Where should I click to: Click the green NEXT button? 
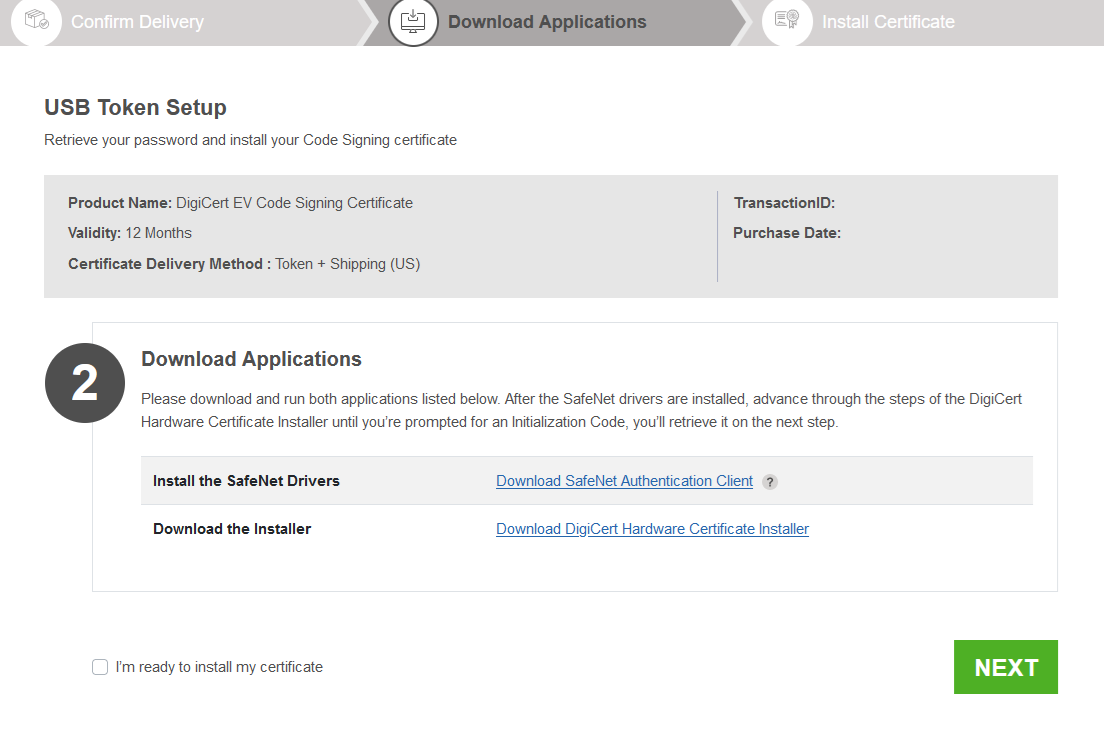[x=1005, y=667]
